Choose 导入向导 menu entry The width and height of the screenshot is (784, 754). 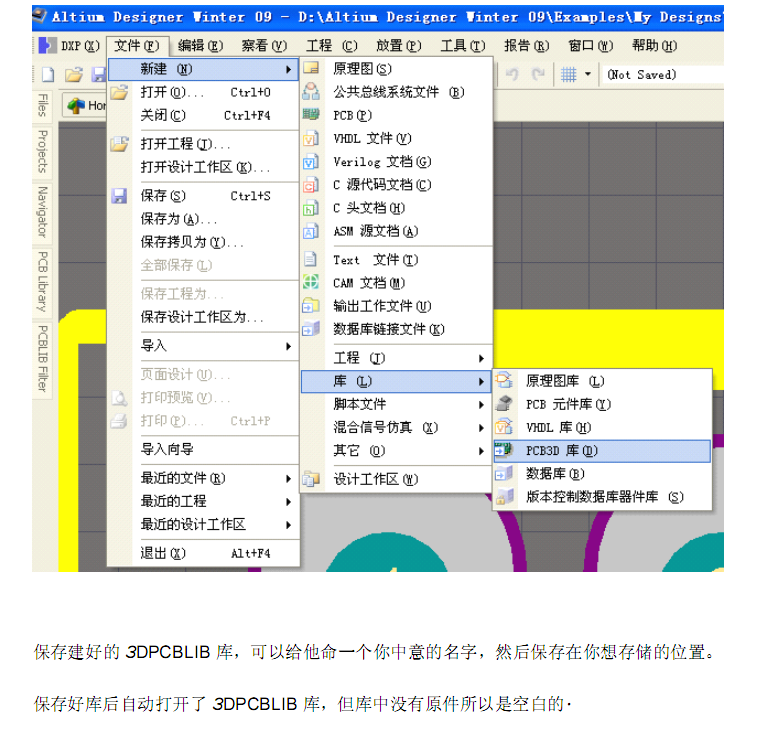[x=203, y=449]
